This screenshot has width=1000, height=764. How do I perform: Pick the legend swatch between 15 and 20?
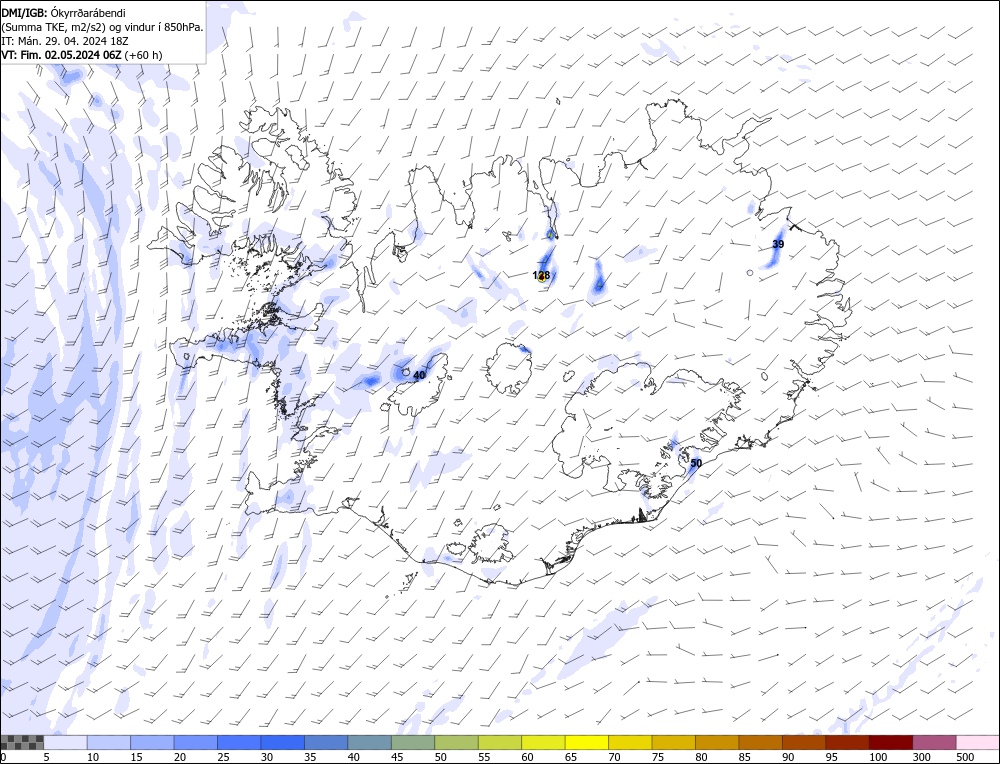(152, 742)
